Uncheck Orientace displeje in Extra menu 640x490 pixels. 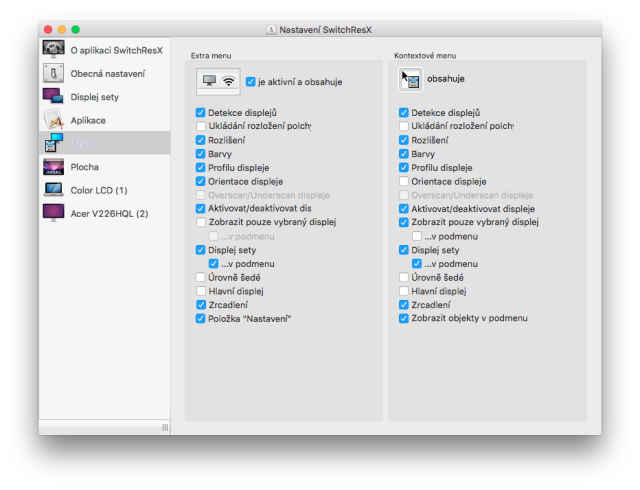pos(200,181)
